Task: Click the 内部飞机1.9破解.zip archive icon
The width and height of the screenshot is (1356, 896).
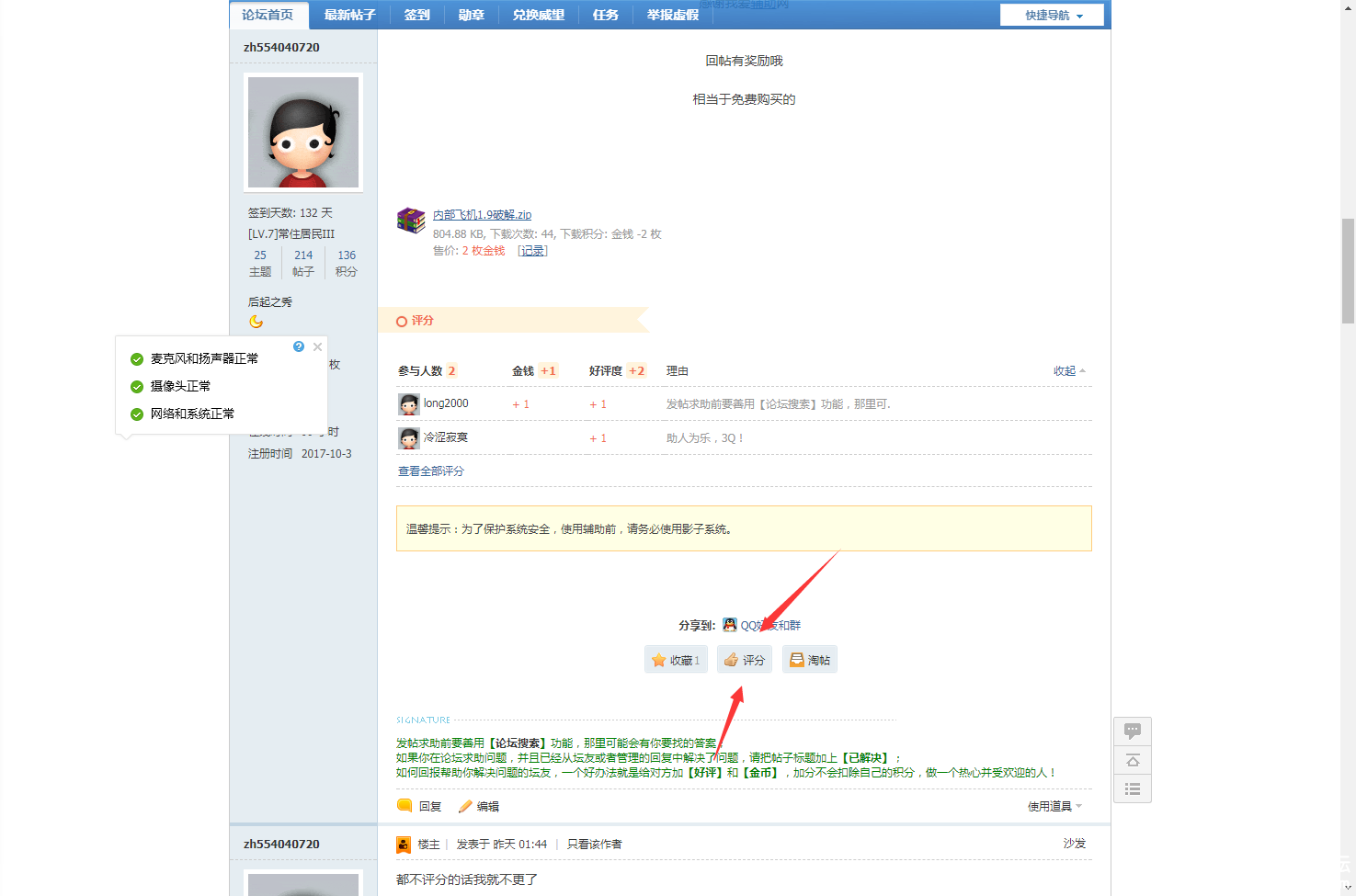Action: point(411,221)
